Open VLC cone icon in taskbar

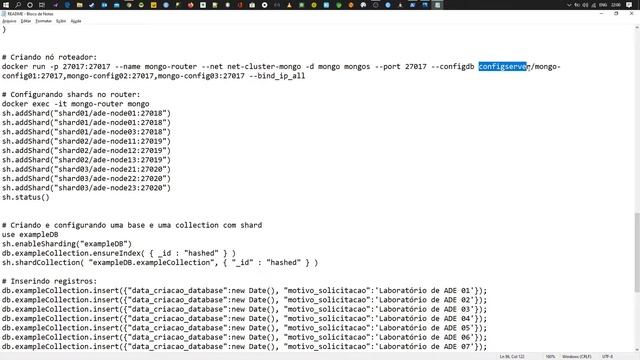point(289,5)
